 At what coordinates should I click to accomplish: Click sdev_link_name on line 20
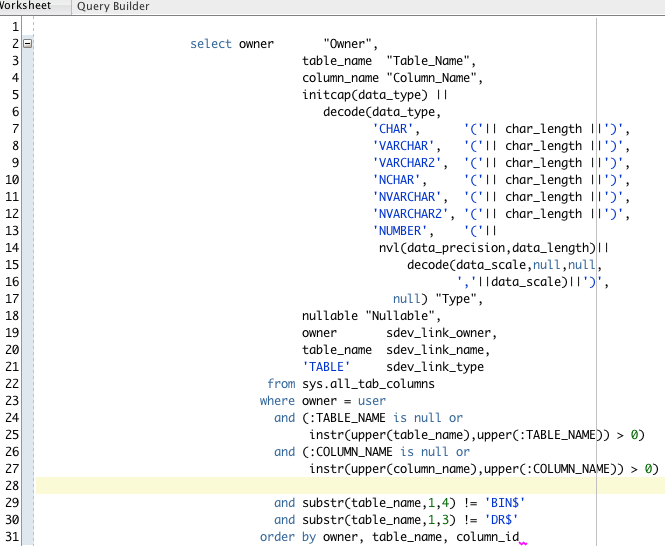(435, 350)
